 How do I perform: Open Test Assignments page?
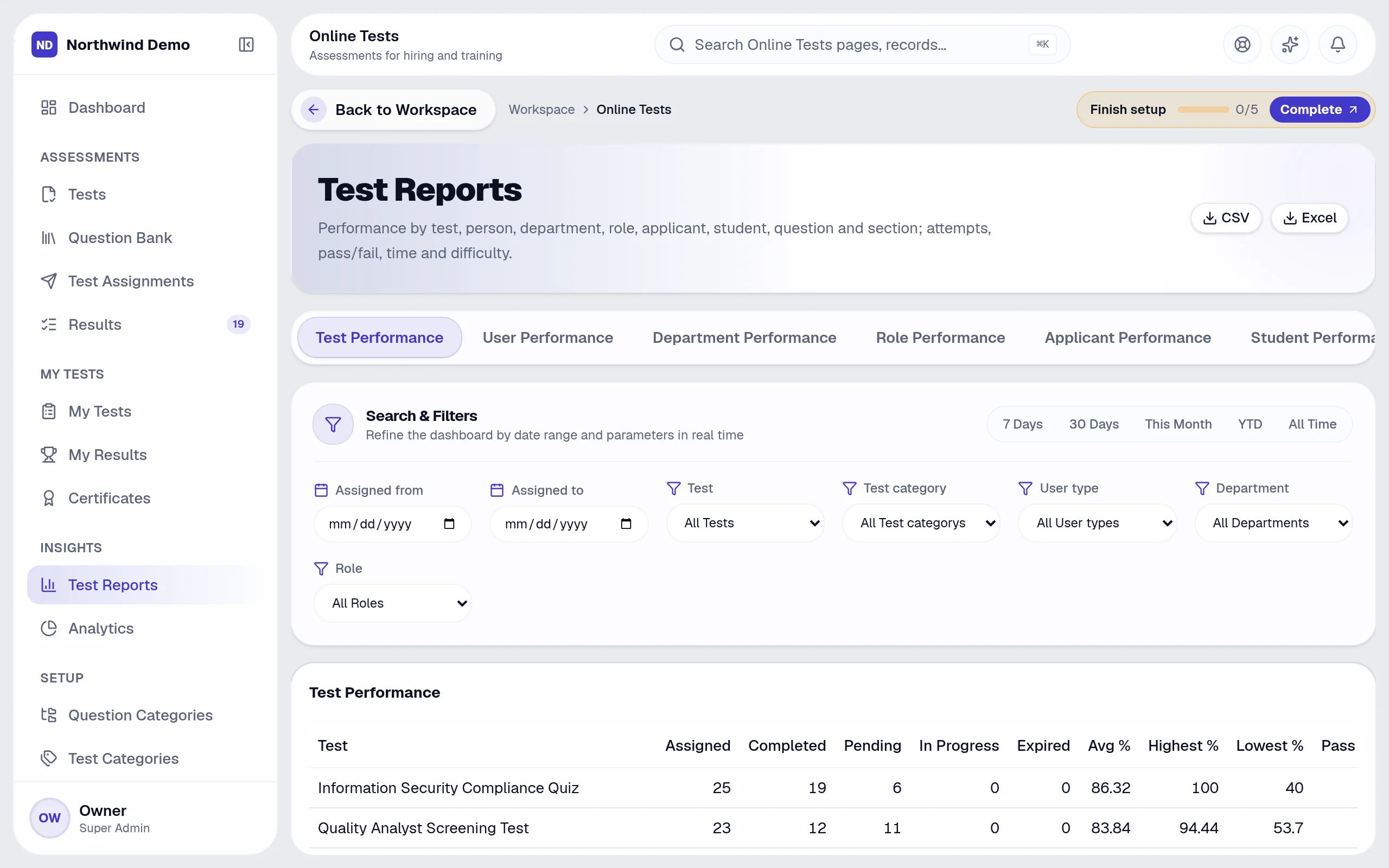coord(145,282)
